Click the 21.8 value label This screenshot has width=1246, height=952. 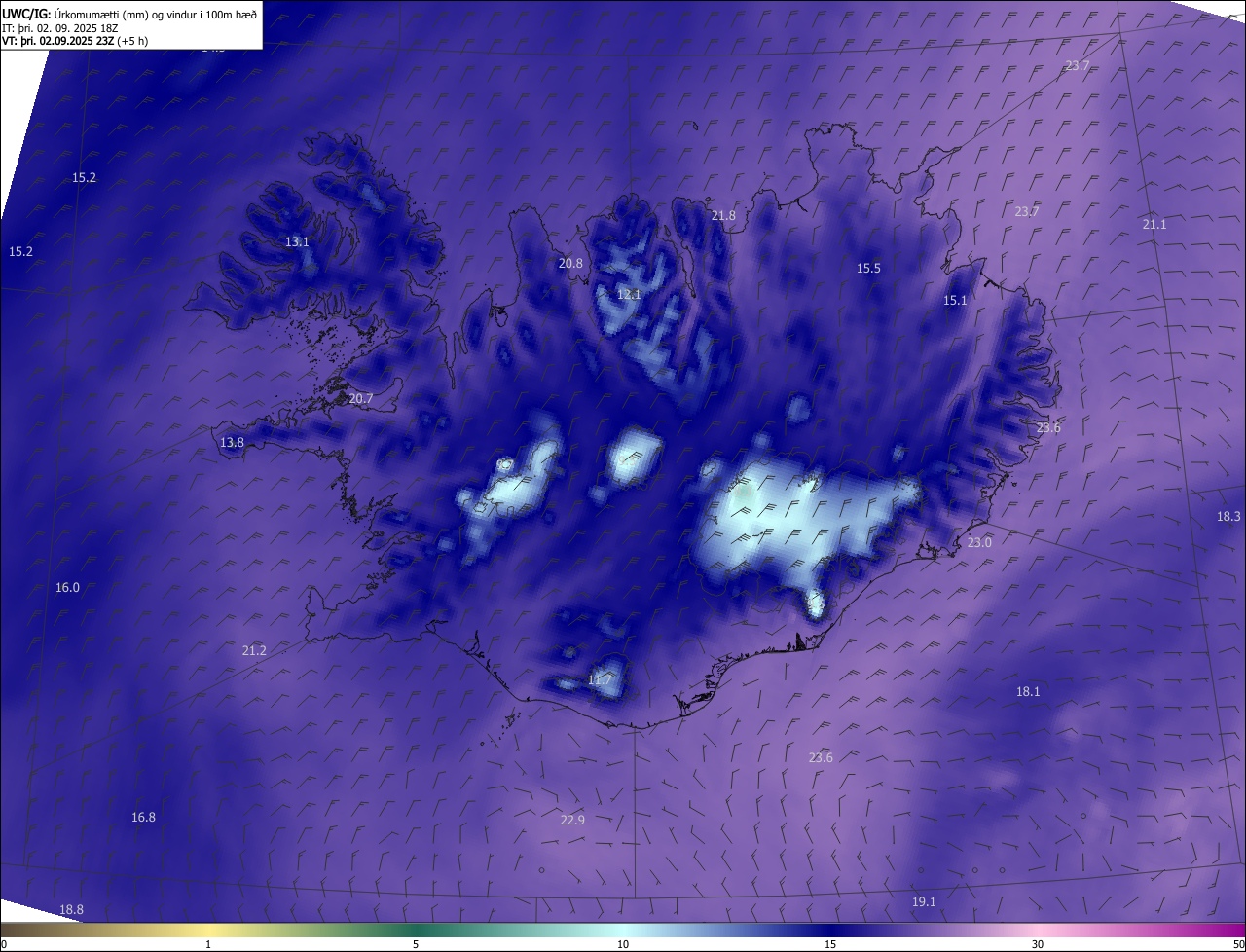click(723, 215)
